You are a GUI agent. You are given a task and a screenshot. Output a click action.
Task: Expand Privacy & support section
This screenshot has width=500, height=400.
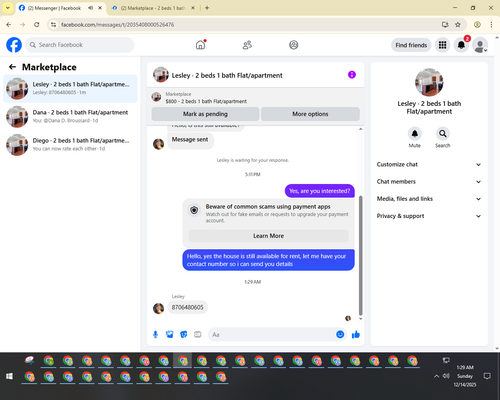point(429,216)
